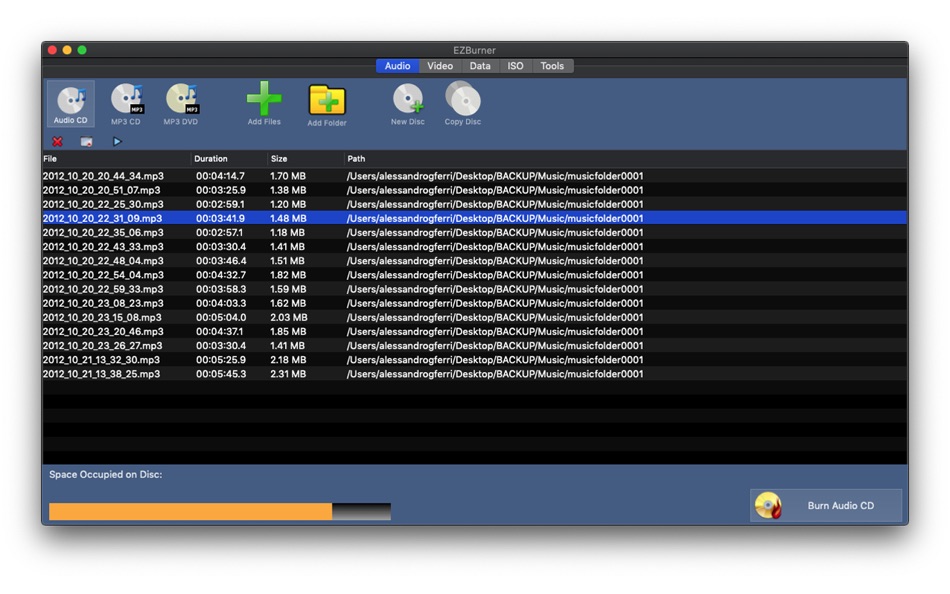Viewport: 950px width, 594px height.
Task: Select file 2012_10_21_13_38_25.mp3
Action: pos(101,374)
